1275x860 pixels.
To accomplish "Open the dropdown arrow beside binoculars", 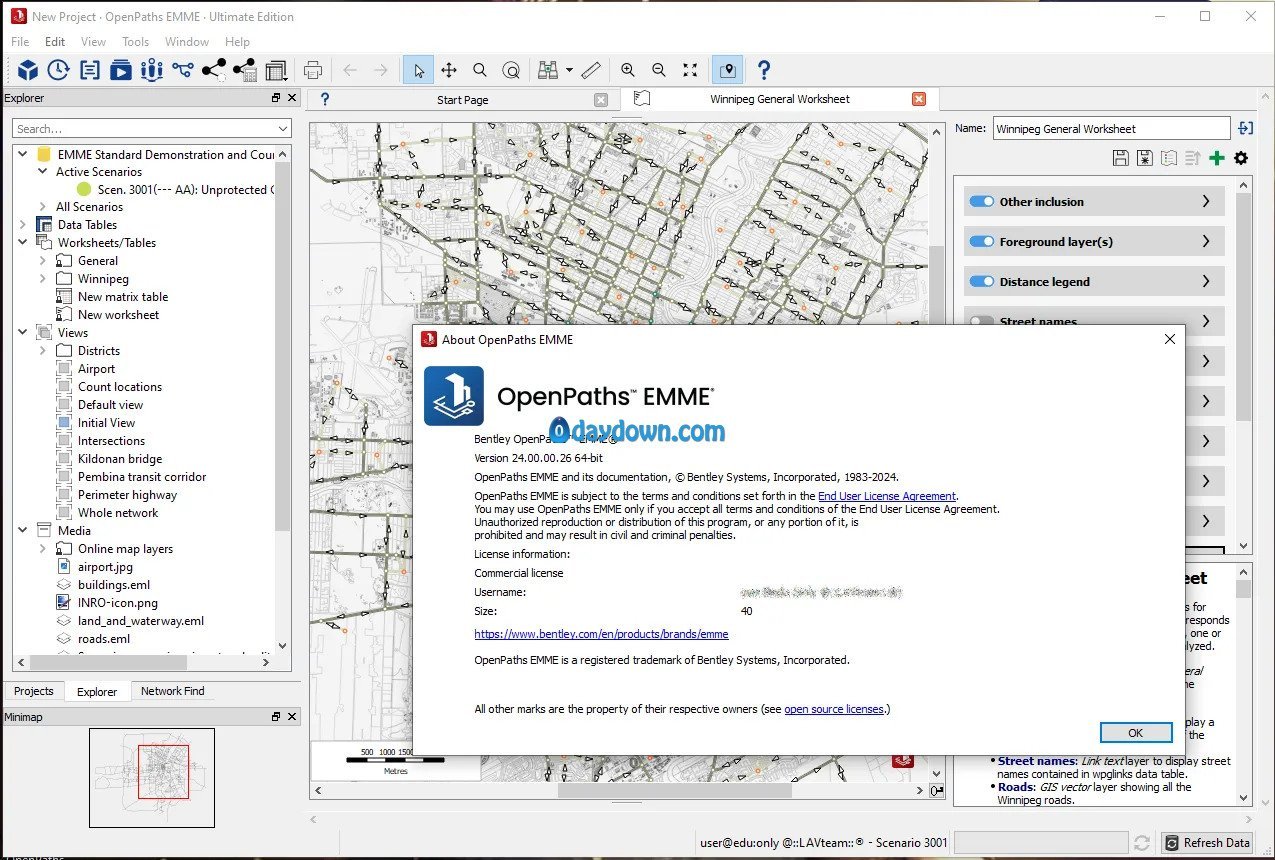I will pos(569,70).
